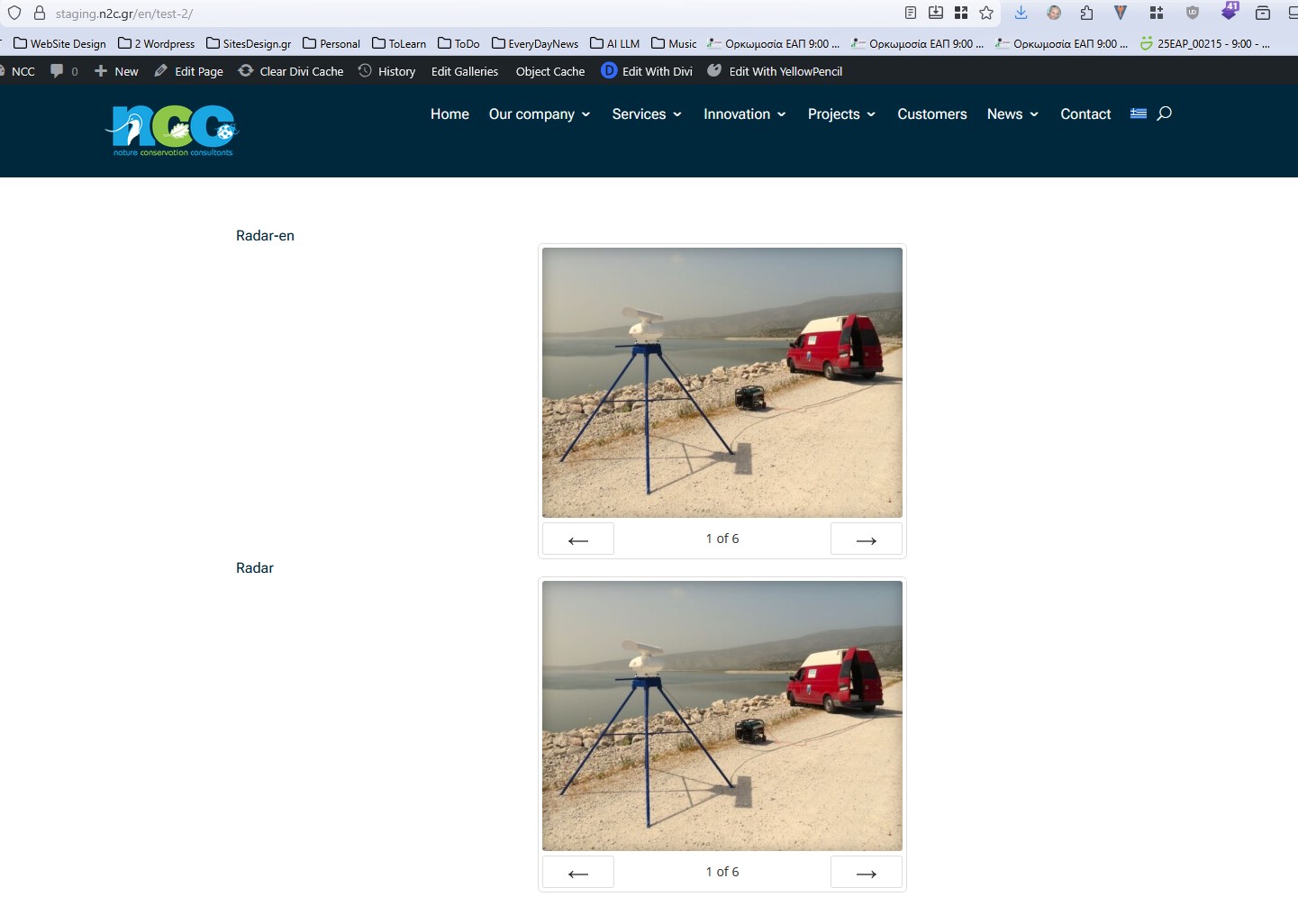The image size is (1298, 924).
Task: Expand the Services dropdown menu
Action: click(646, 114)
